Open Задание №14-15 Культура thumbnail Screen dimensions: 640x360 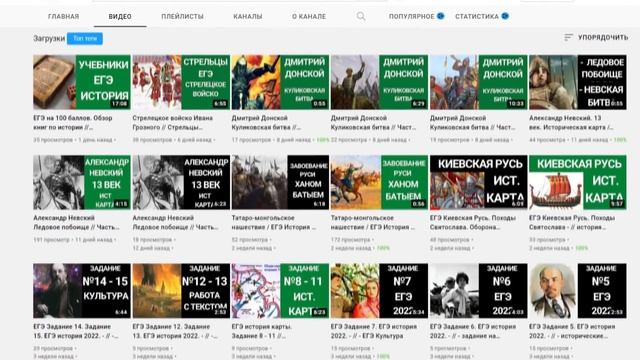(x=82, y=291)
